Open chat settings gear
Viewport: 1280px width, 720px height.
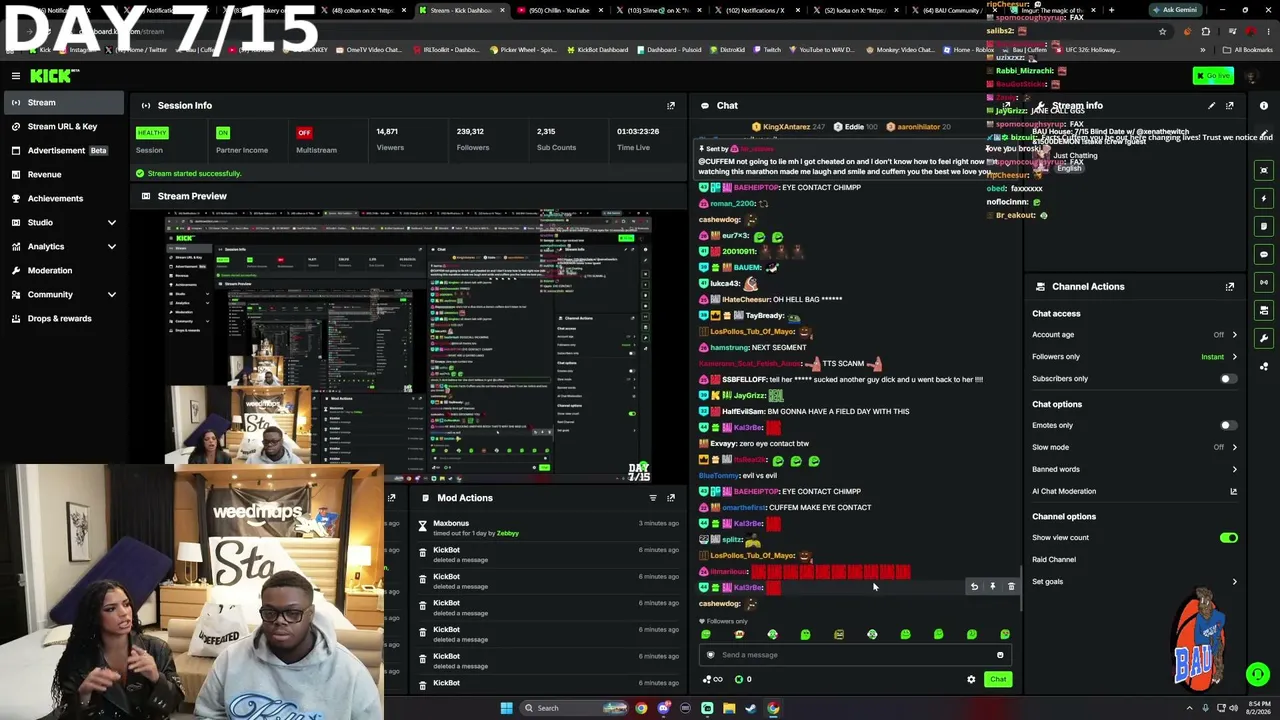coord(971,680)
